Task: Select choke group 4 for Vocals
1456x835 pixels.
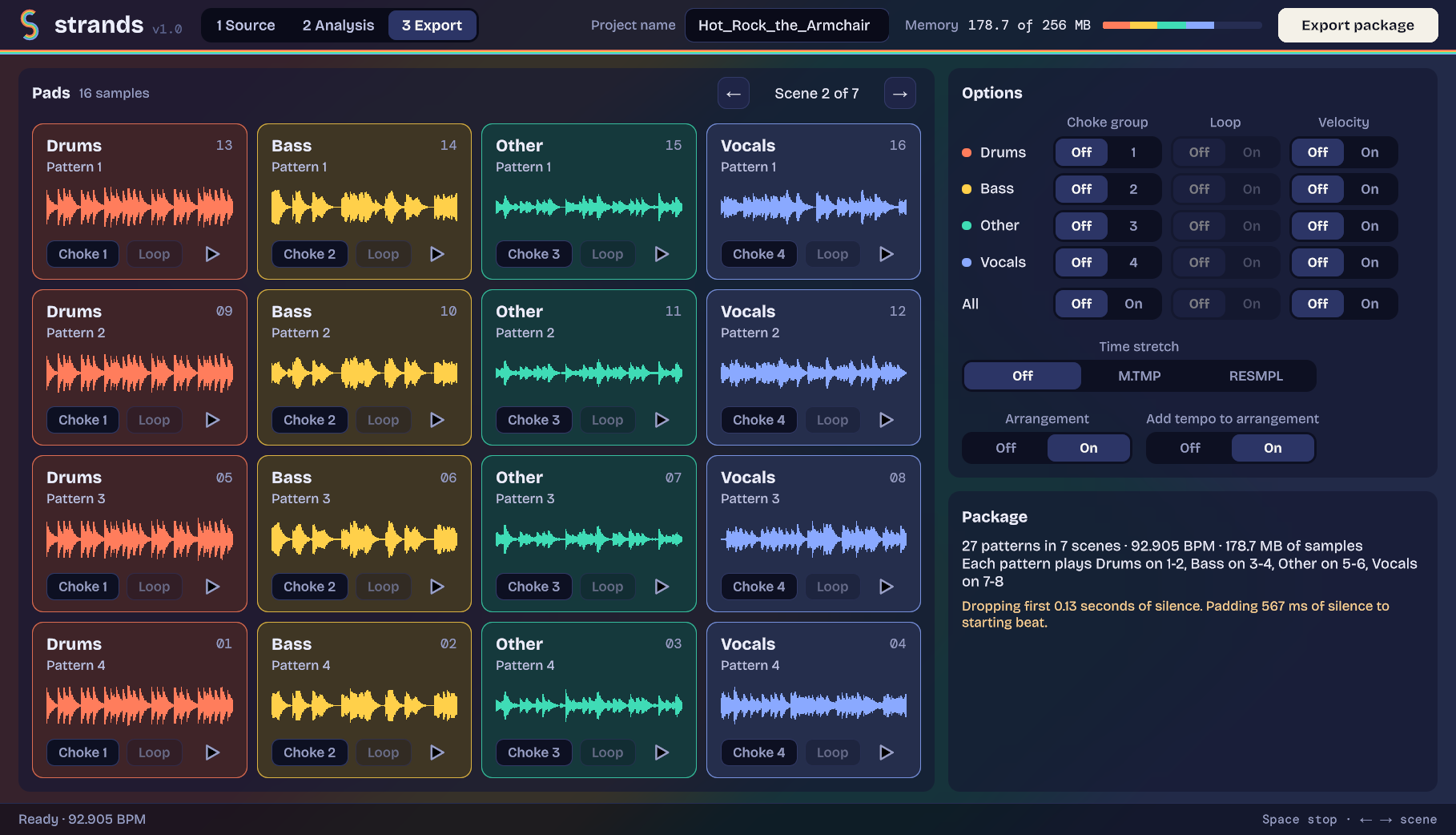Action: tap(1133, 262)
